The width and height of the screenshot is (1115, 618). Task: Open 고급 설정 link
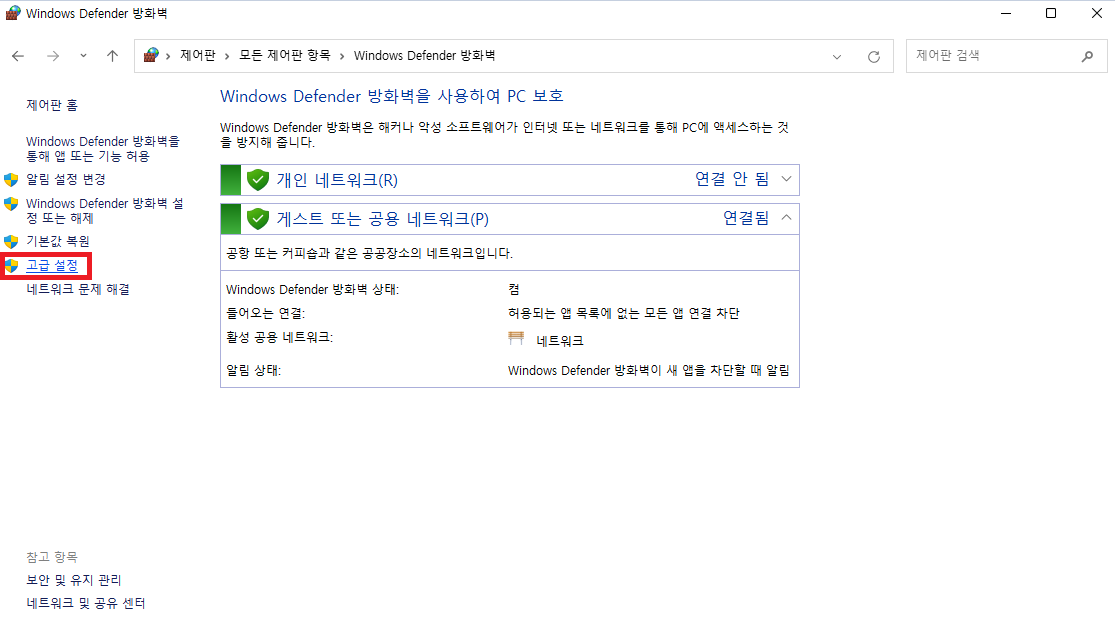pos(52,265)
